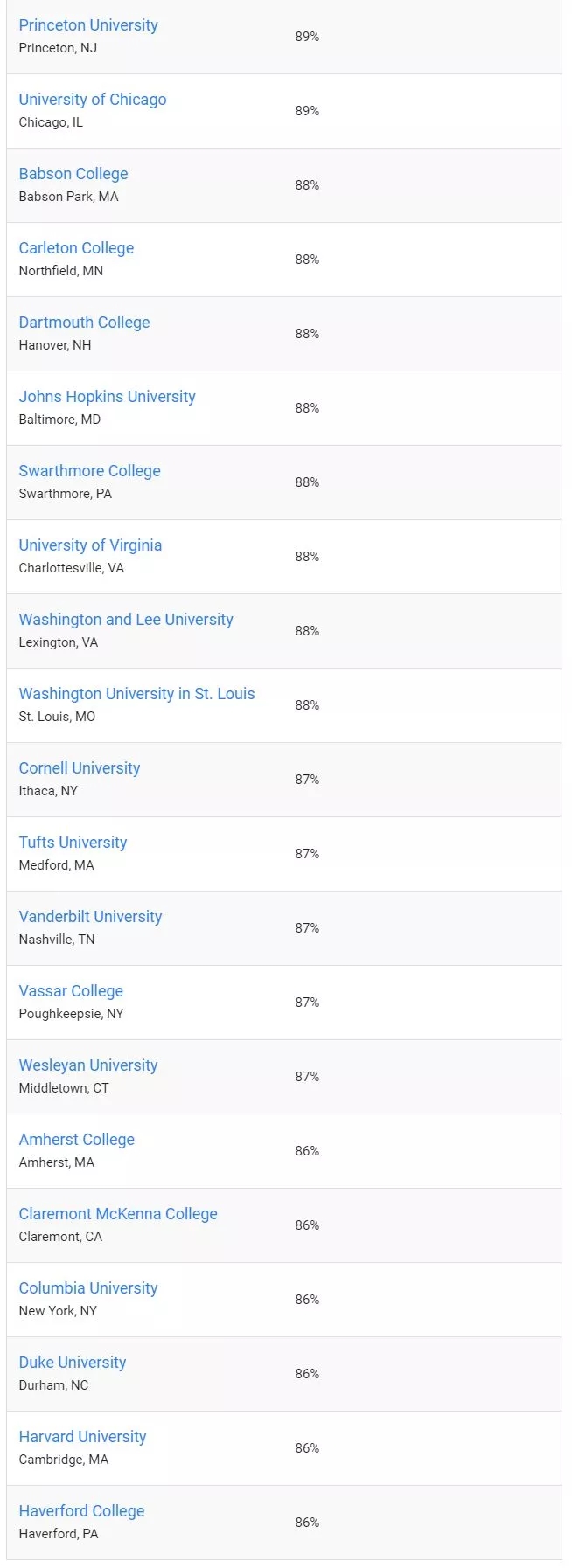The width and height of the screenshot is (572, 1568).
Task: Open the Princeton University link
Action: (x=88, y=25)
